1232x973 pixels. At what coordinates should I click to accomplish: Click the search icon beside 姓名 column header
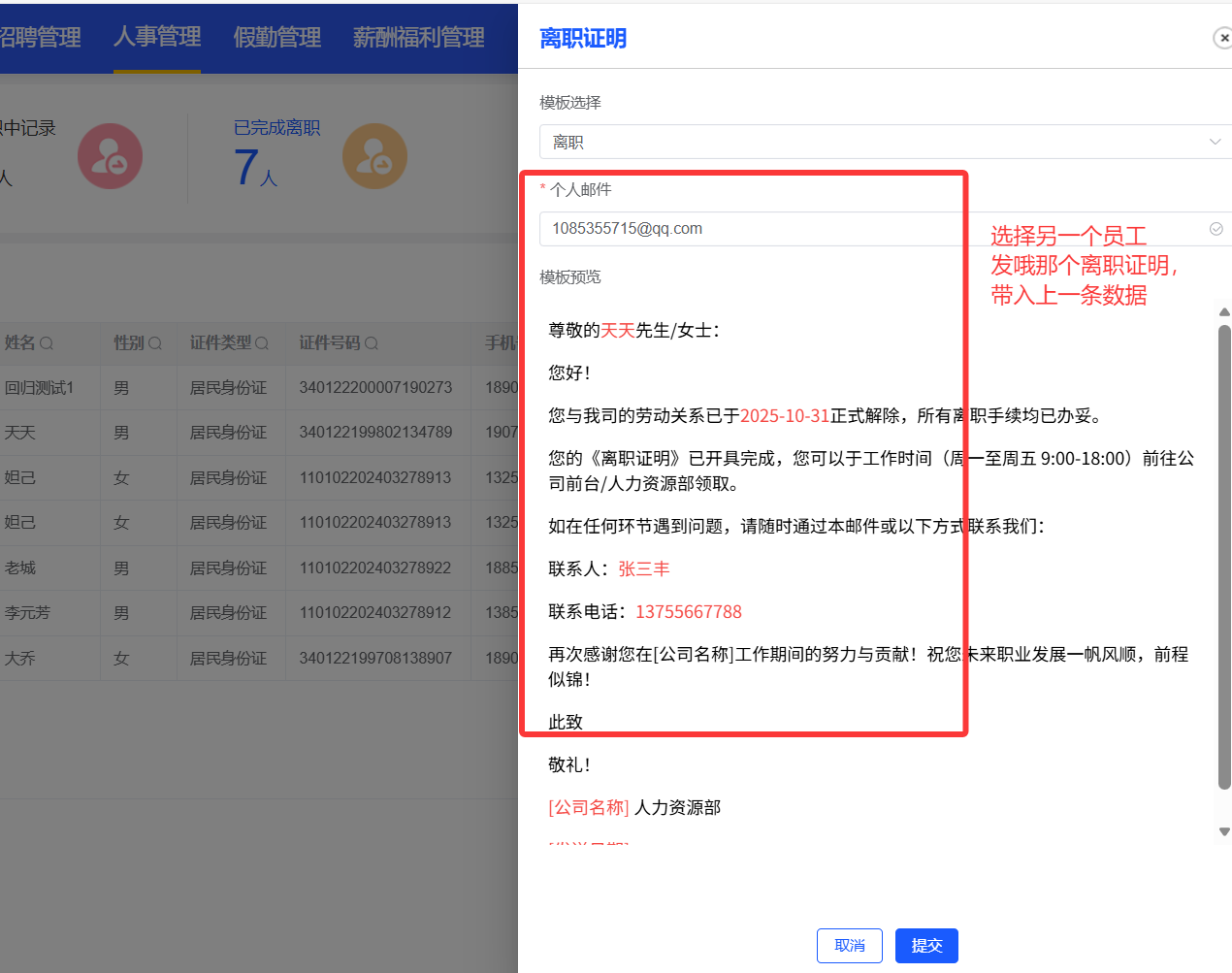coord(46,343)
